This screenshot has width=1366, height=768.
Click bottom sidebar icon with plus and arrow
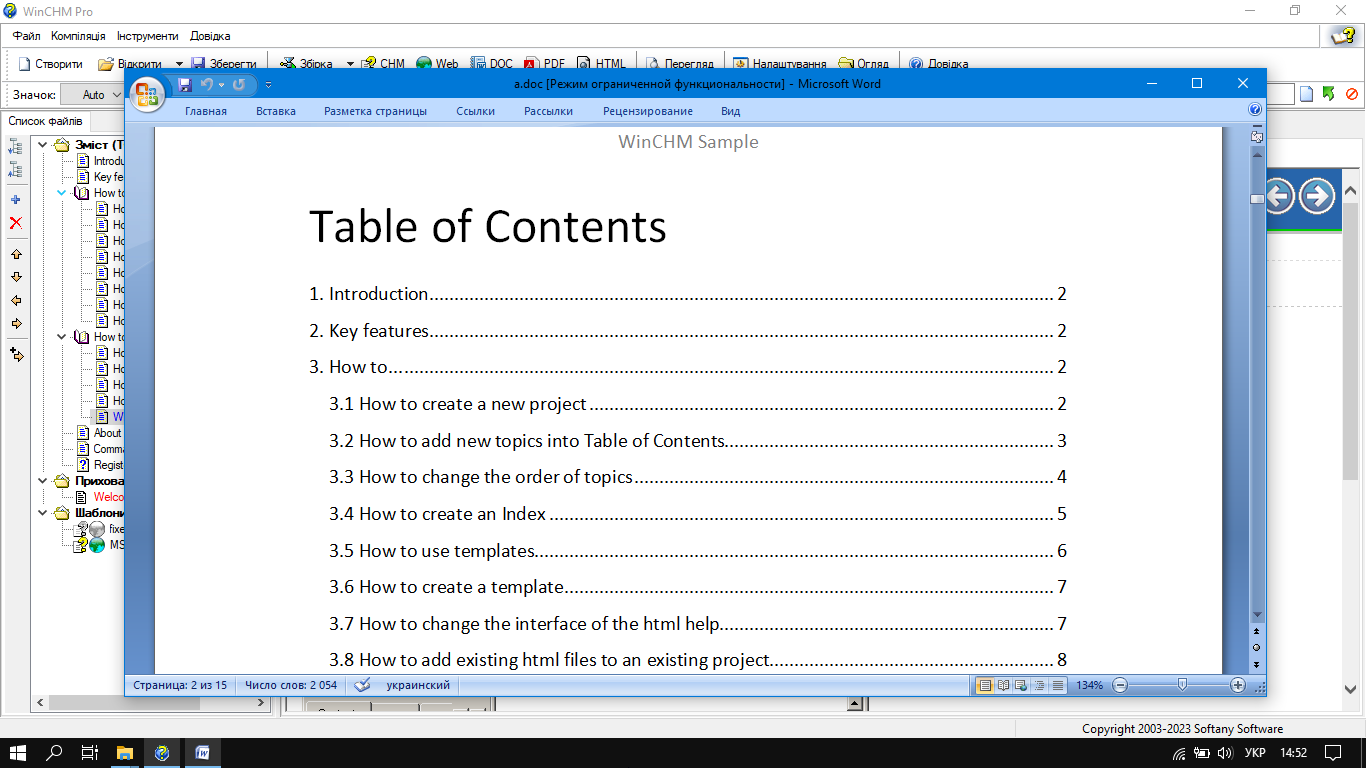pos(16,354)
